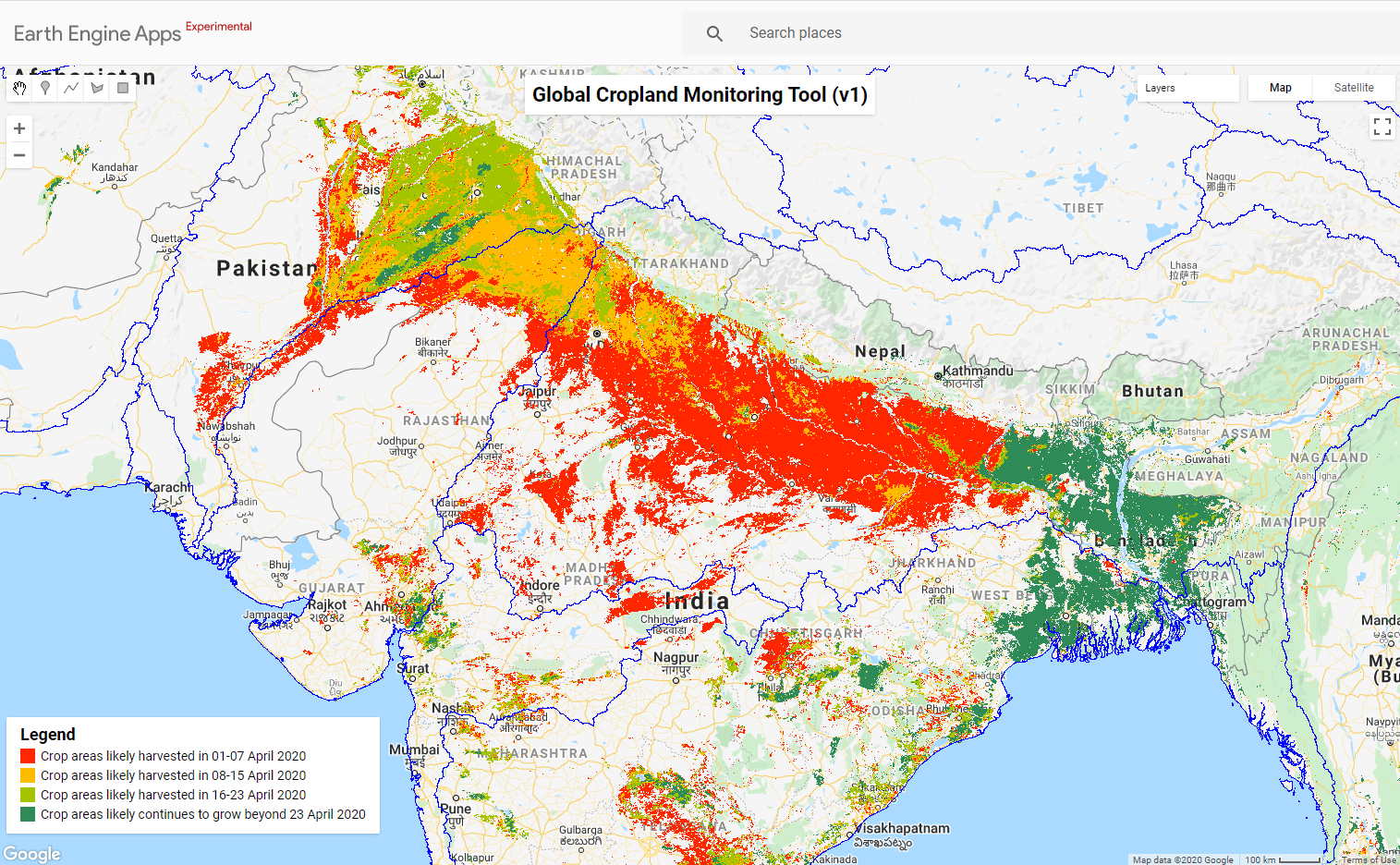Select the rectangle drawing tool
1400x865 pixels.
point(122,89)
